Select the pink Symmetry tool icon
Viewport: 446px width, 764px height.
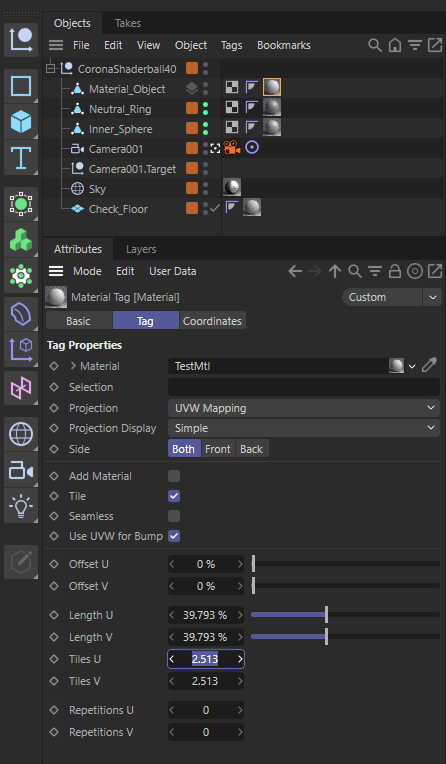click(x=21, y=388)
